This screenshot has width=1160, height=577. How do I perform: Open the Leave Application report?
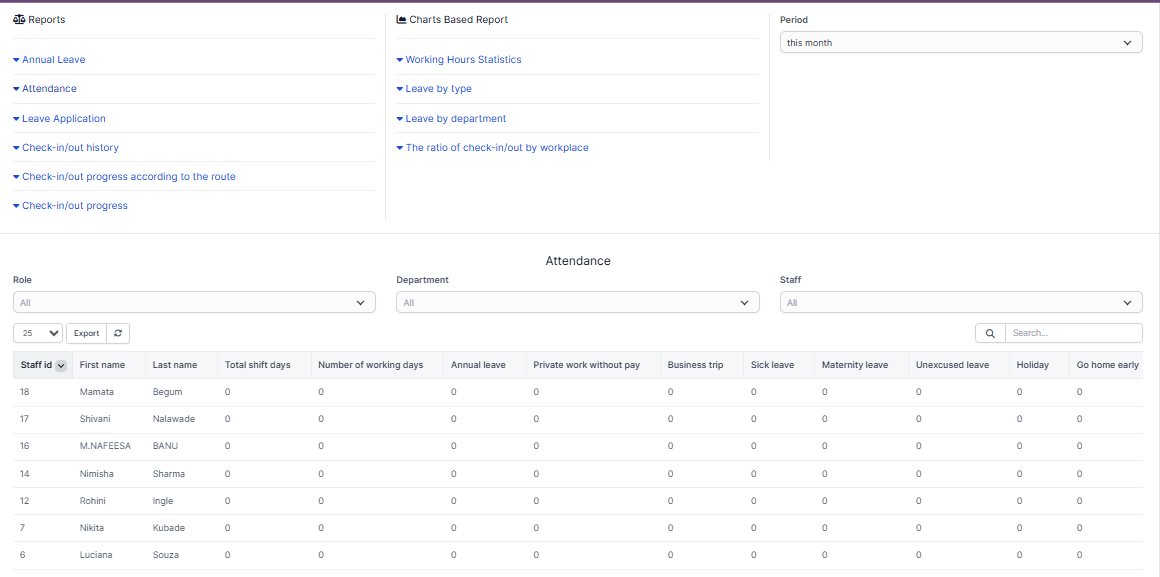click(x=64, y=119)
